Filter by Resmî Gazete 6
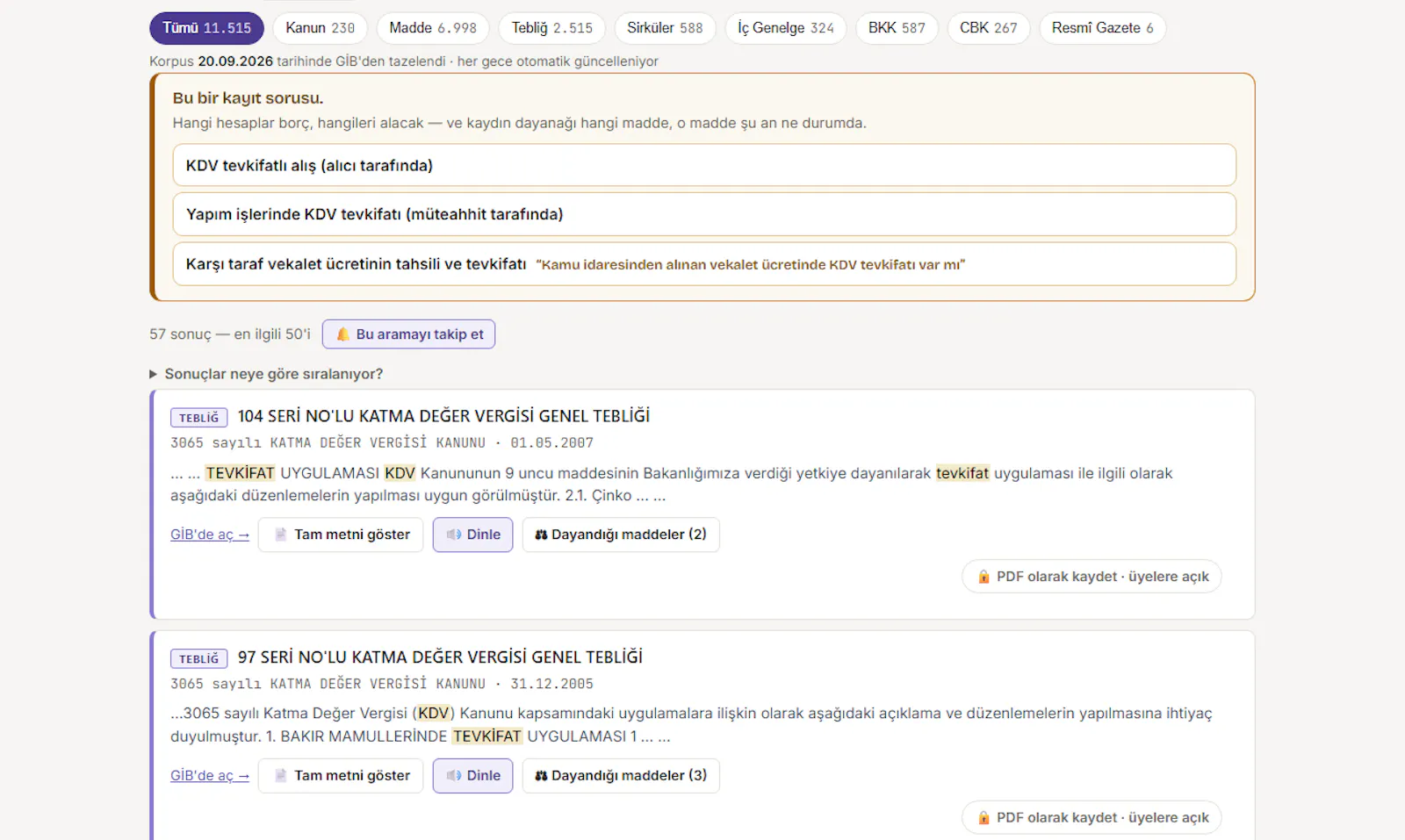 coord(1102,28)
